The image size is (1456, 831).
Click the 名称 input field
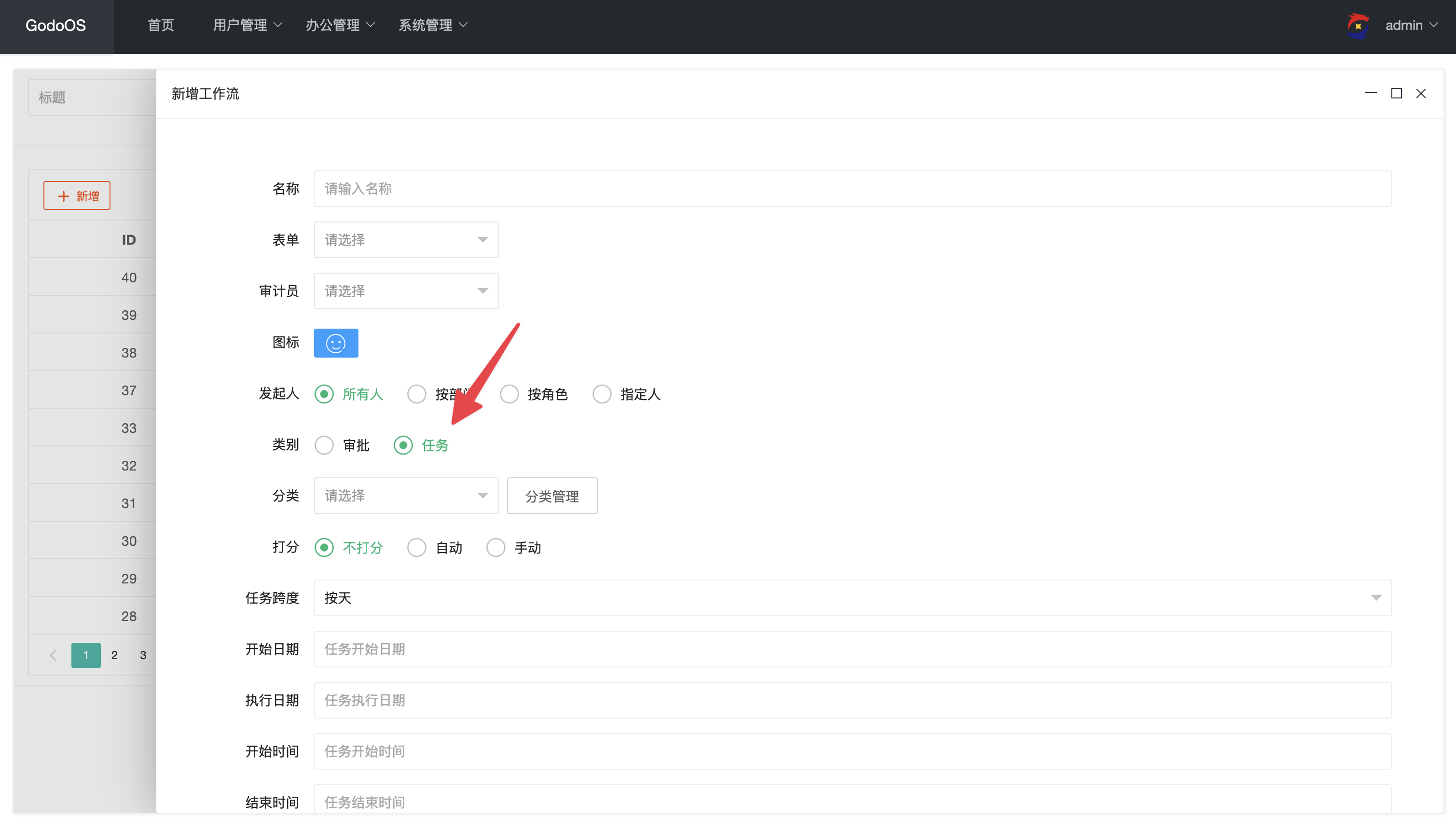(852, 189)
